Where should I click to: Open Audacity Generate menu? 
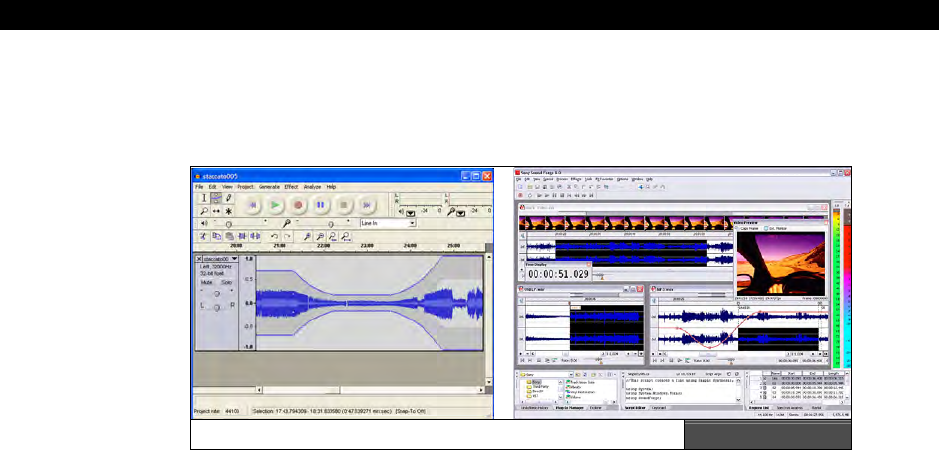pyautogui.click(x=269, y=187)
